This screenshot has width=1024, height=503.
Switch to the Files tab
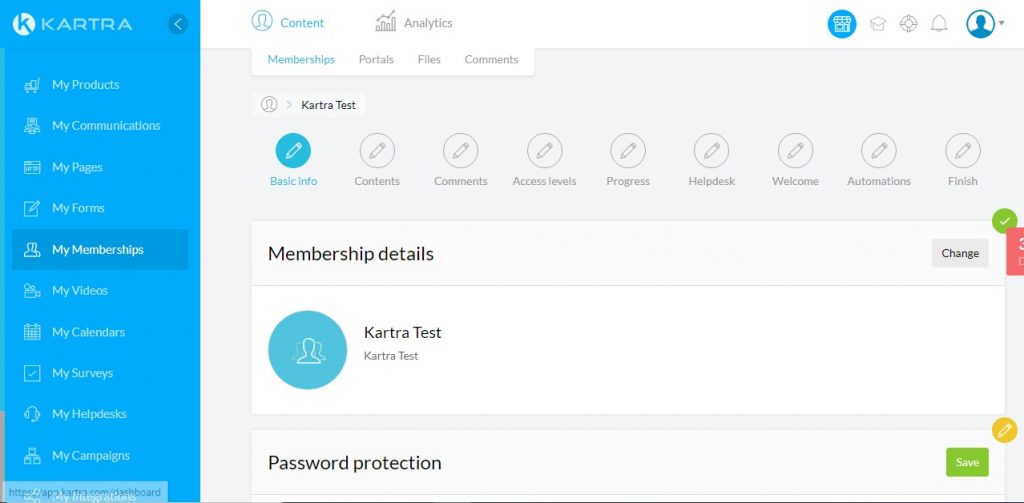[x=429, y=60]
